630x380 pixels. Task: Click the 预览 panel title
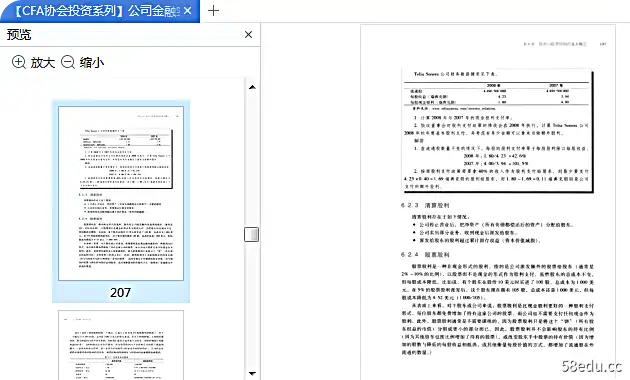pyautogui.click(x=19, y=35)
